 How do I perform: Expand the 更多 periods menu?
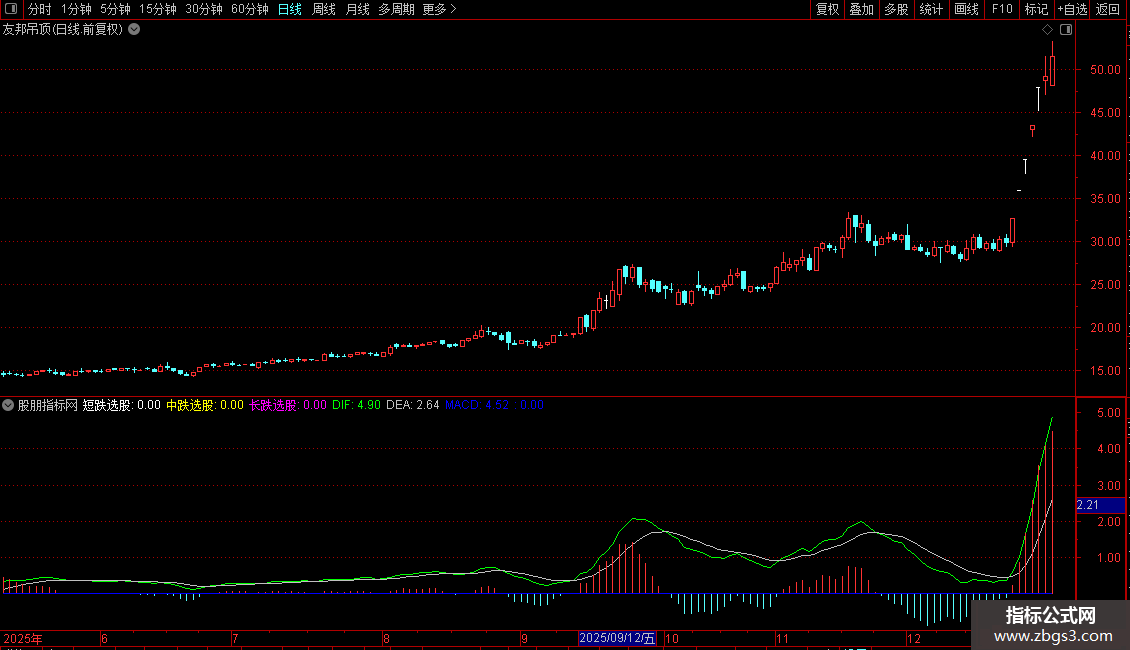(440, 9)
